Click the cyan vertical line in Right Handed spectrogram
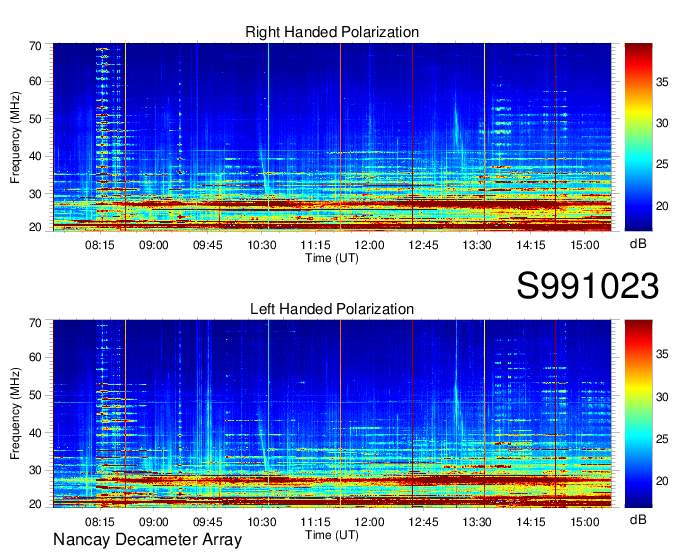Screen dimensions: 680x552 coord(268,137)
